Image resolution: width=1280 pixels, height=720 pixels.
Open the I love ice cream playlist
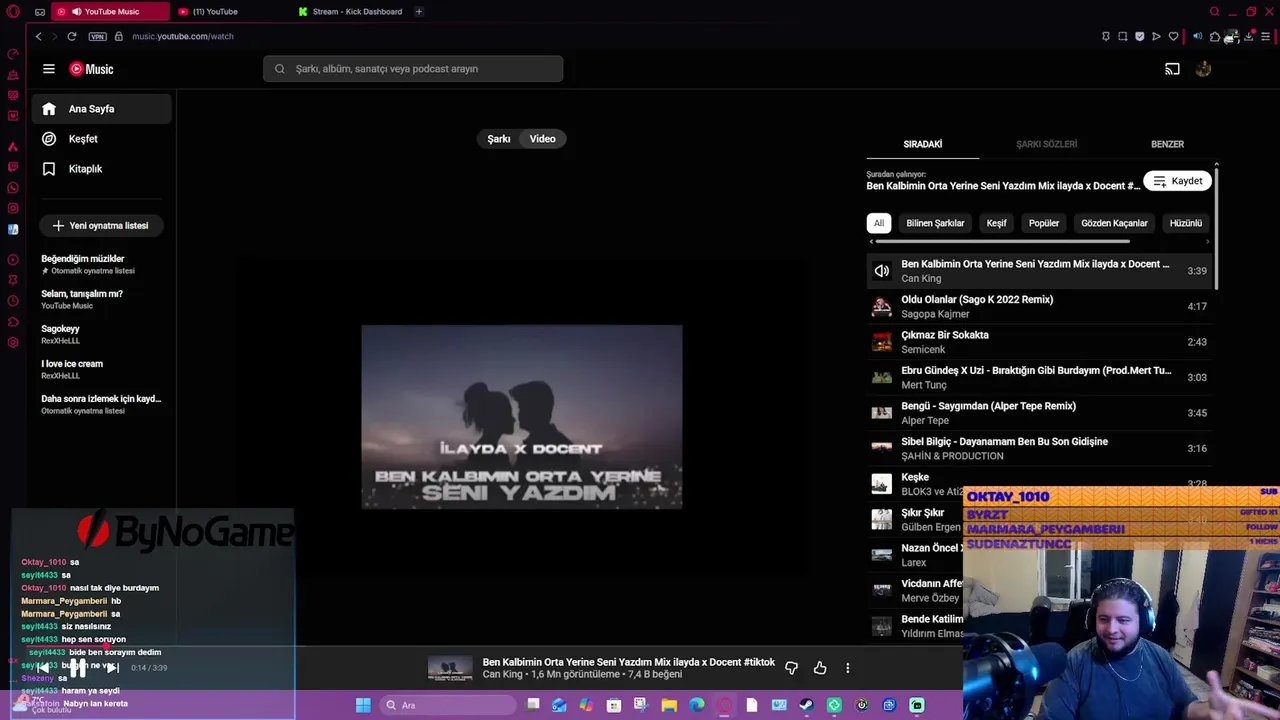click(x=101, y=369)
